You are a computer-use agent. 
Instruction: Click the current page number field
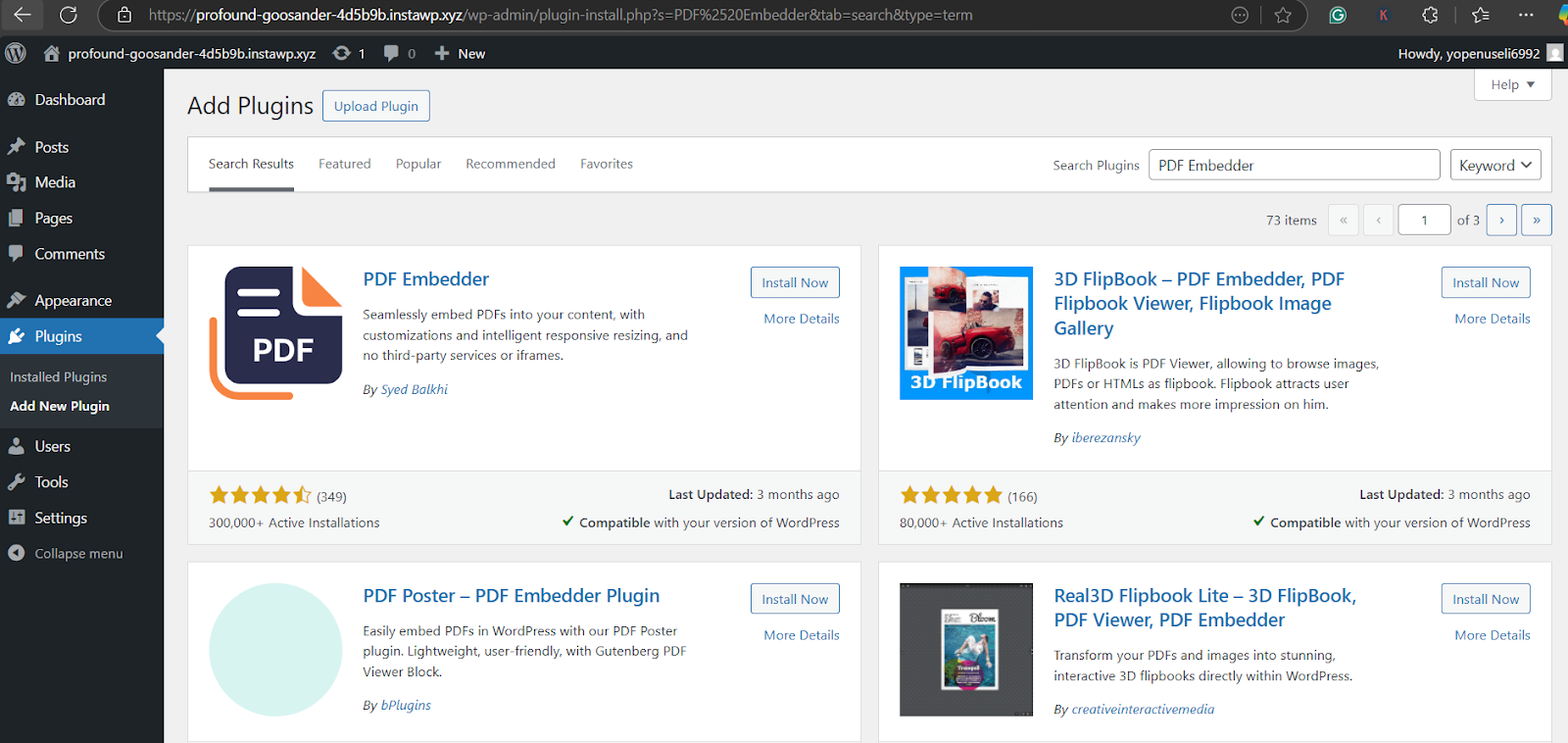pyautogui.click(x=1424, y=220)
